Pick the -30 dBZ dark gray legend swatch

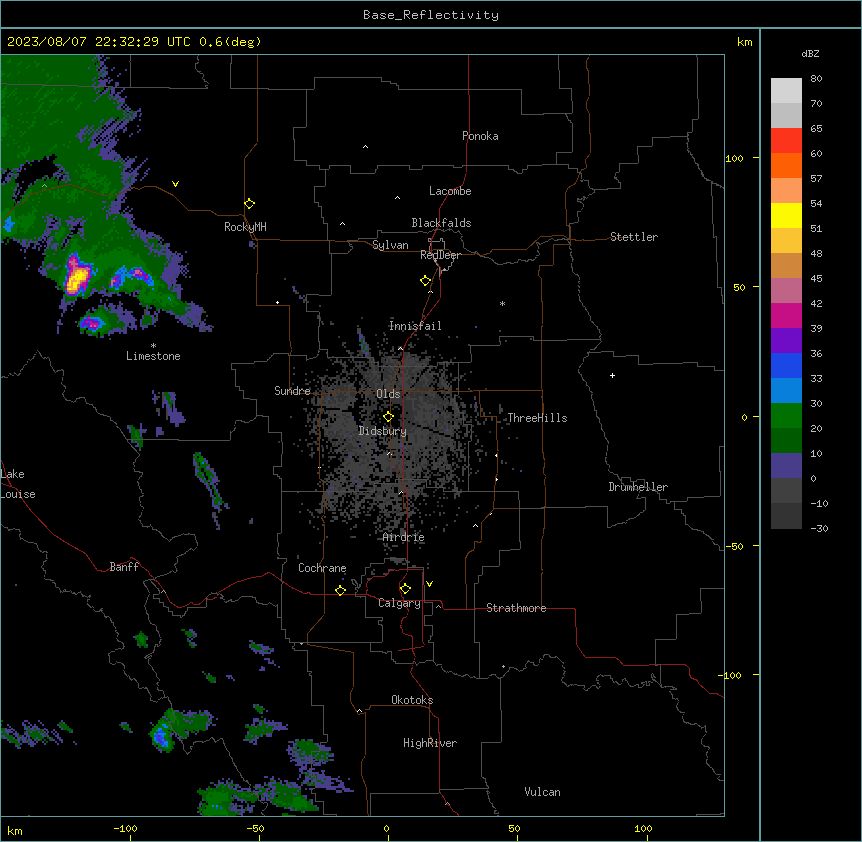(x=786, y=516)
